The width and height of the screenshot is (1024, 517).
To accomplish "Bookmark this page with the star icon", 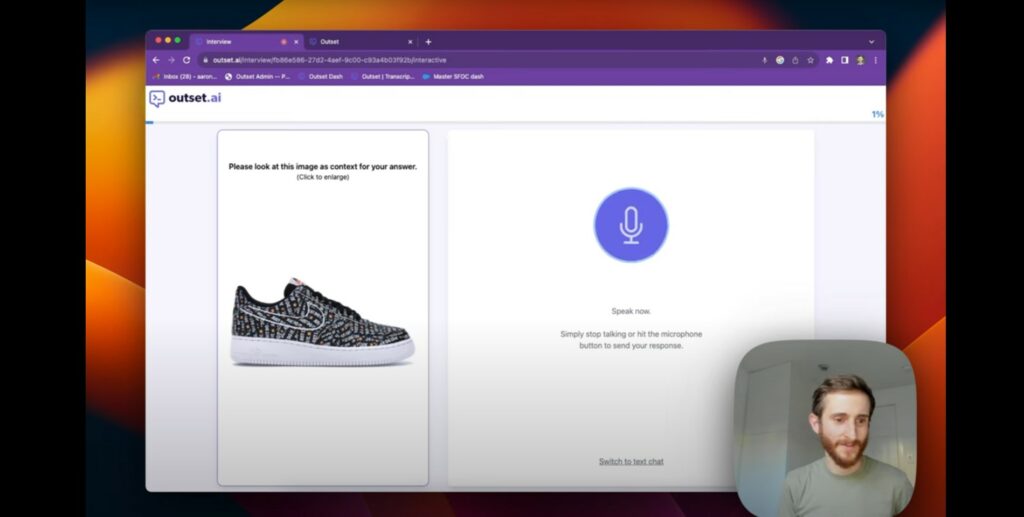I will click(810, 60).
